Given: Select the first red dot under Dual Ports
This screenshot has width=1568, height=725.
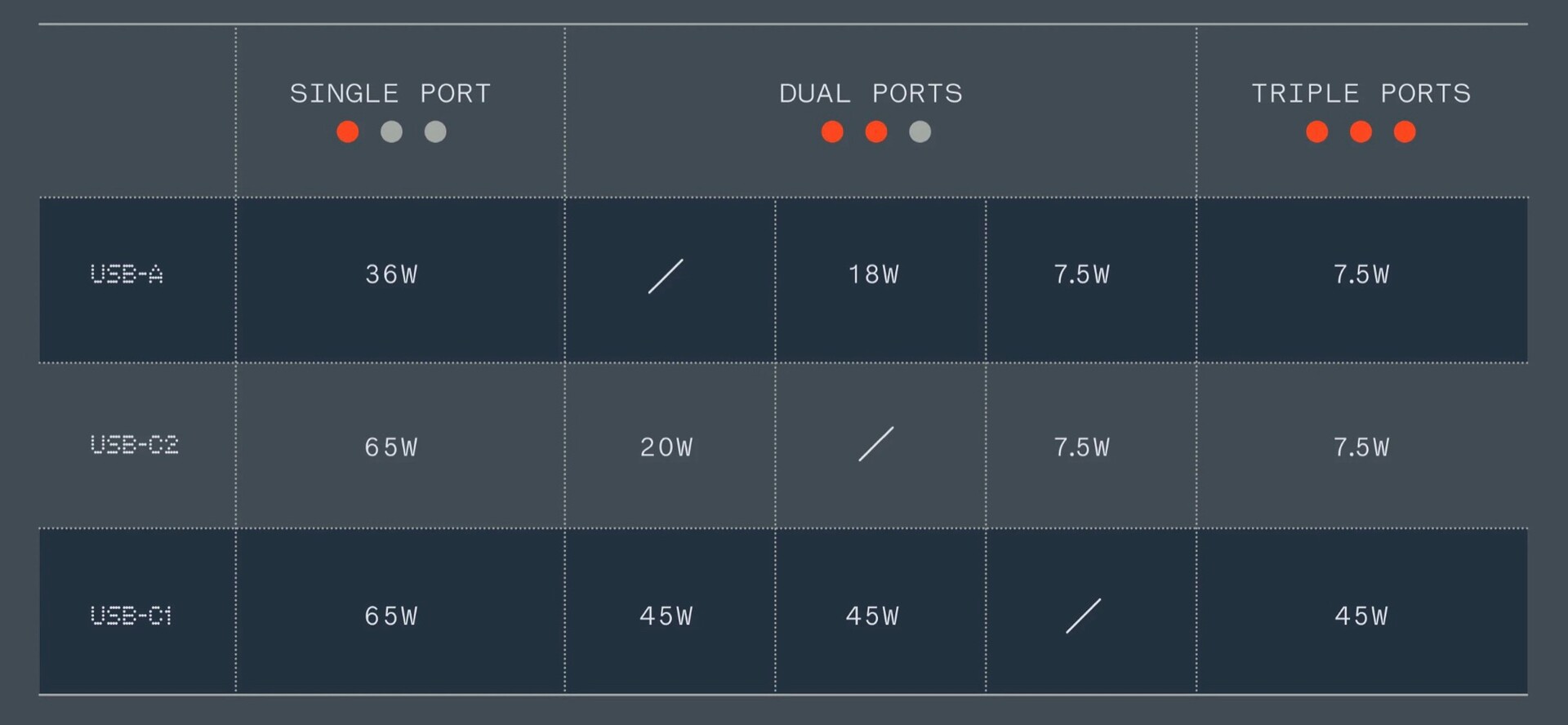Looking at the screenshot, I should [x=832, y=131].
